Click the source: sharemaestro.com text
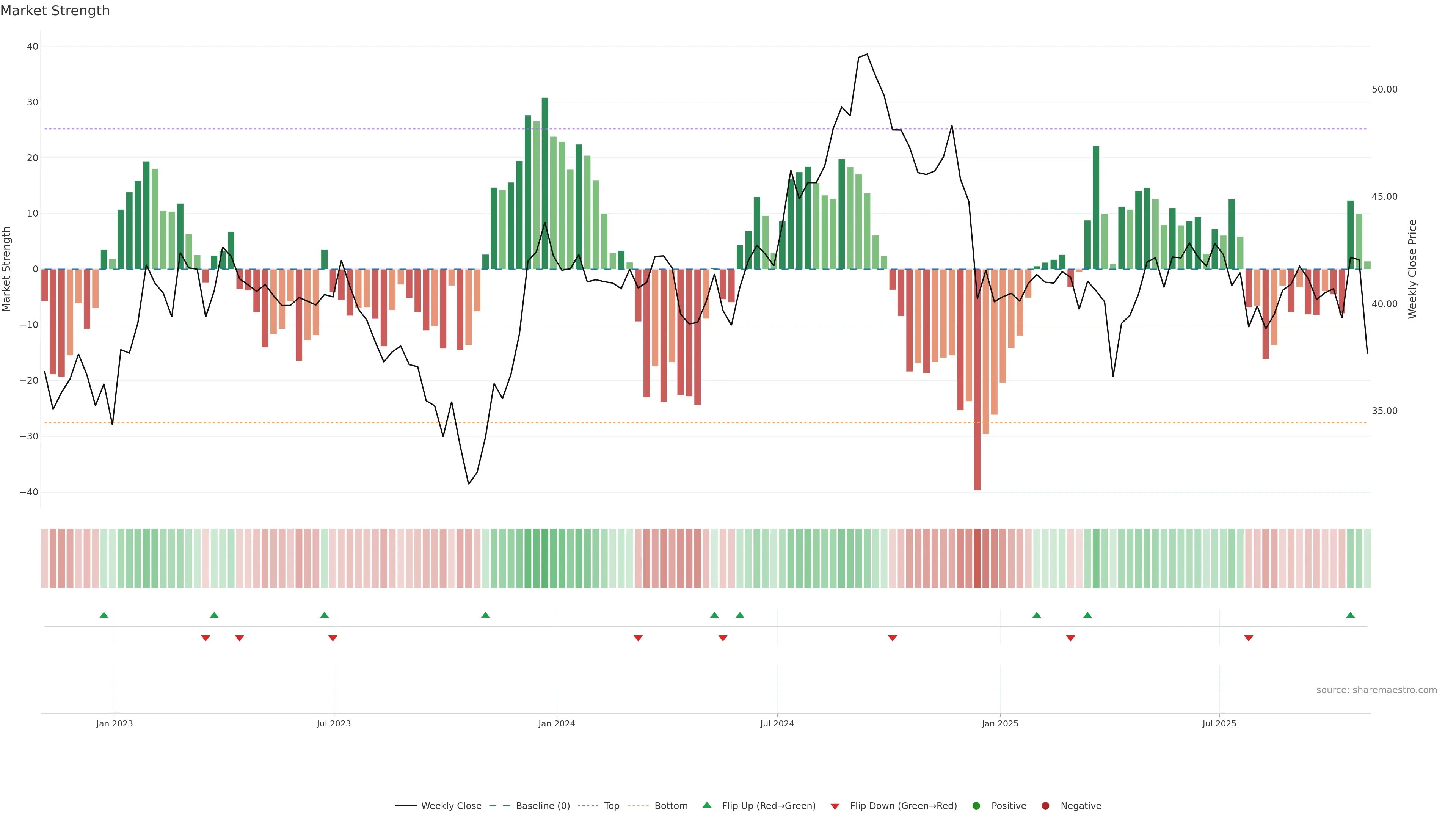Viewport: 1456px width, 819px height. point(1376,690)
